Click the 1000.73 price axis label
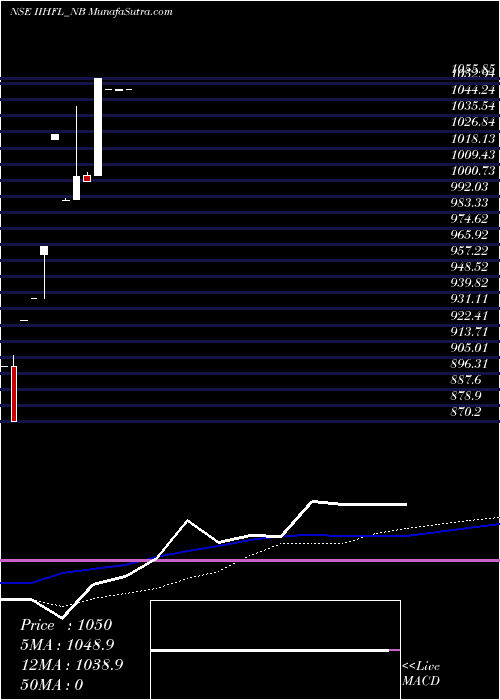Image resolution: width=500 pixels, height=700 pixels. coord(473,171)
